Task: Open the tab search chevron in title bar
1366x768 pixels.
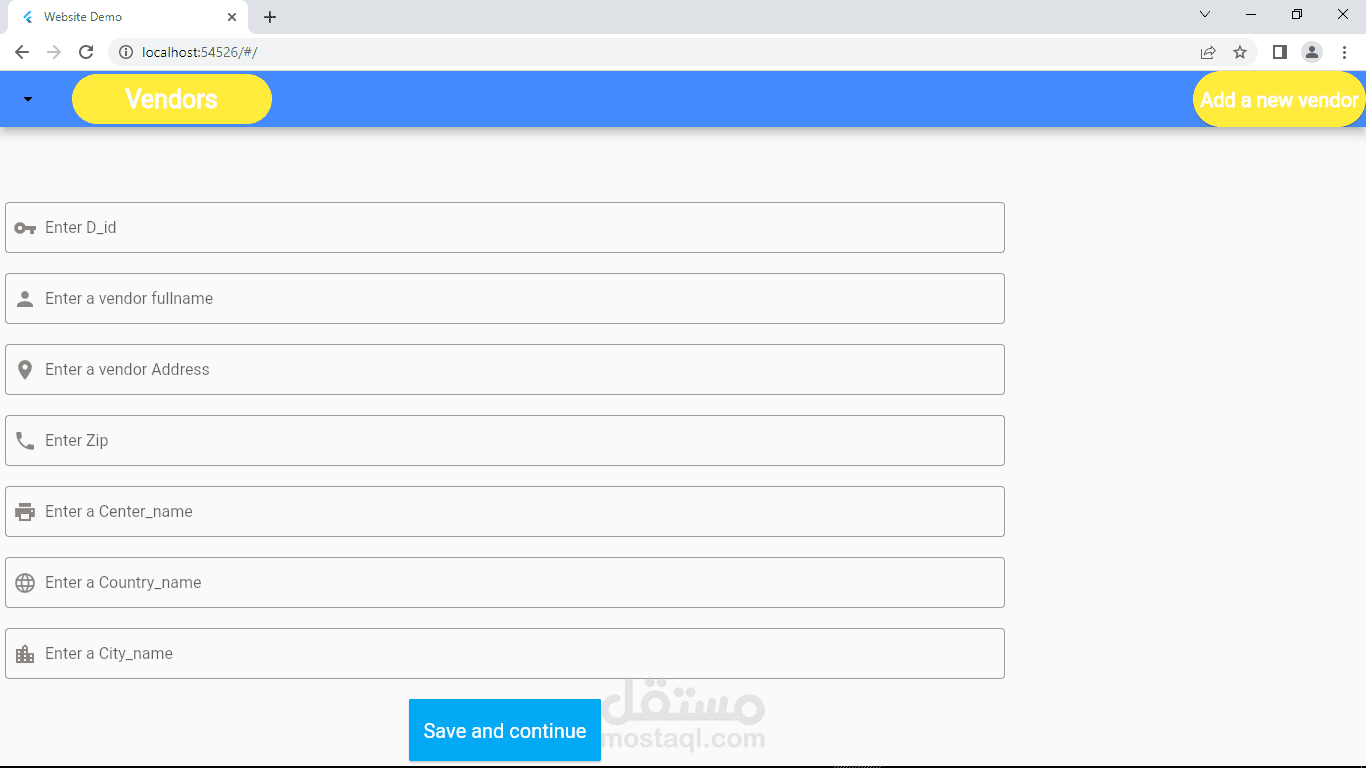Action: pyautogui.click(x=1205, y=15)
